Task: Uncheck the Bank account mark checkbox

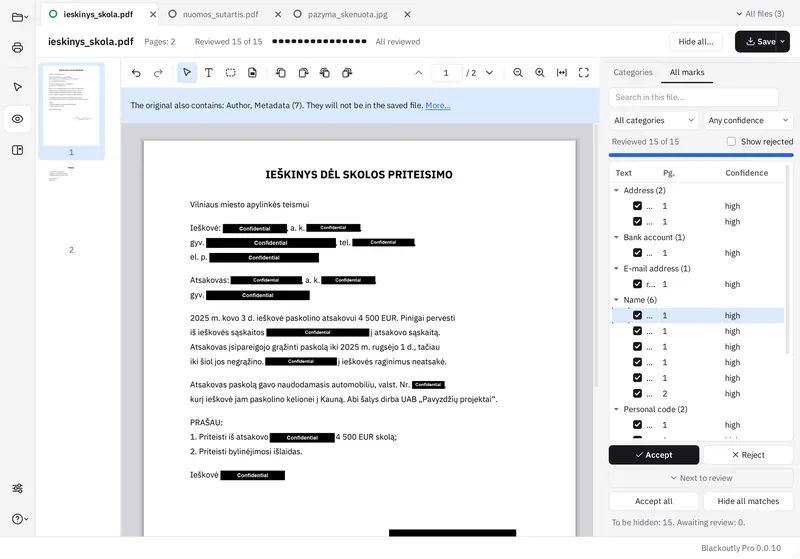Action: click(x=637, y=252)
